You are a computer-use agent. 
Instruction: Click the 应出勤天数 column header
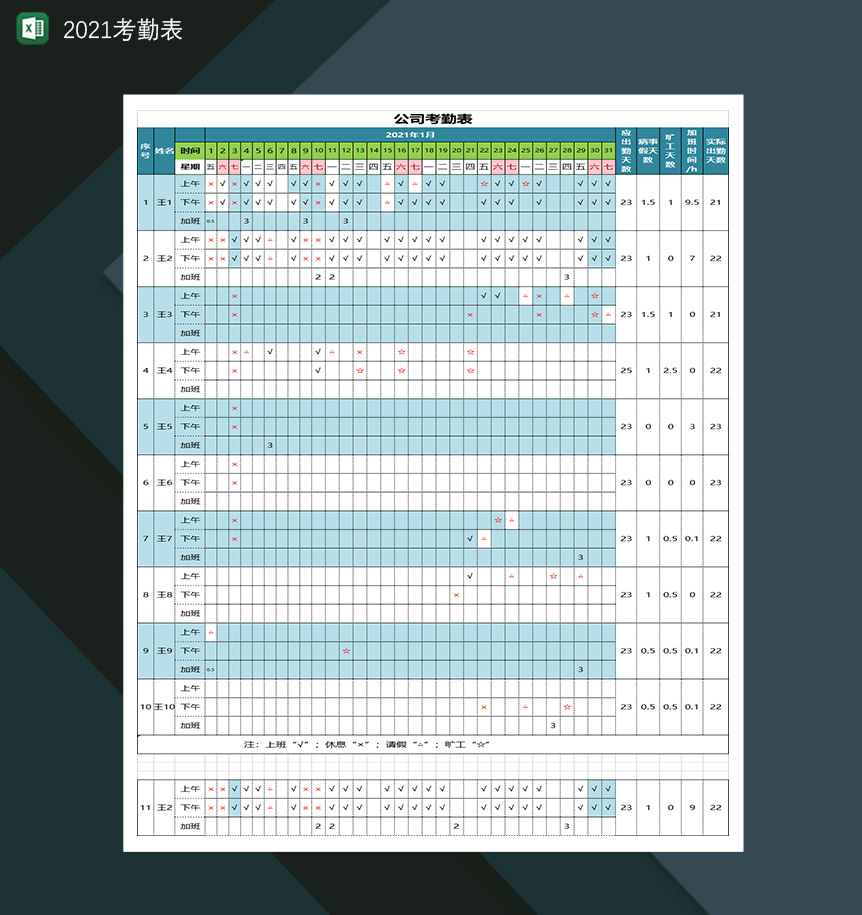(x=626, y=150)
